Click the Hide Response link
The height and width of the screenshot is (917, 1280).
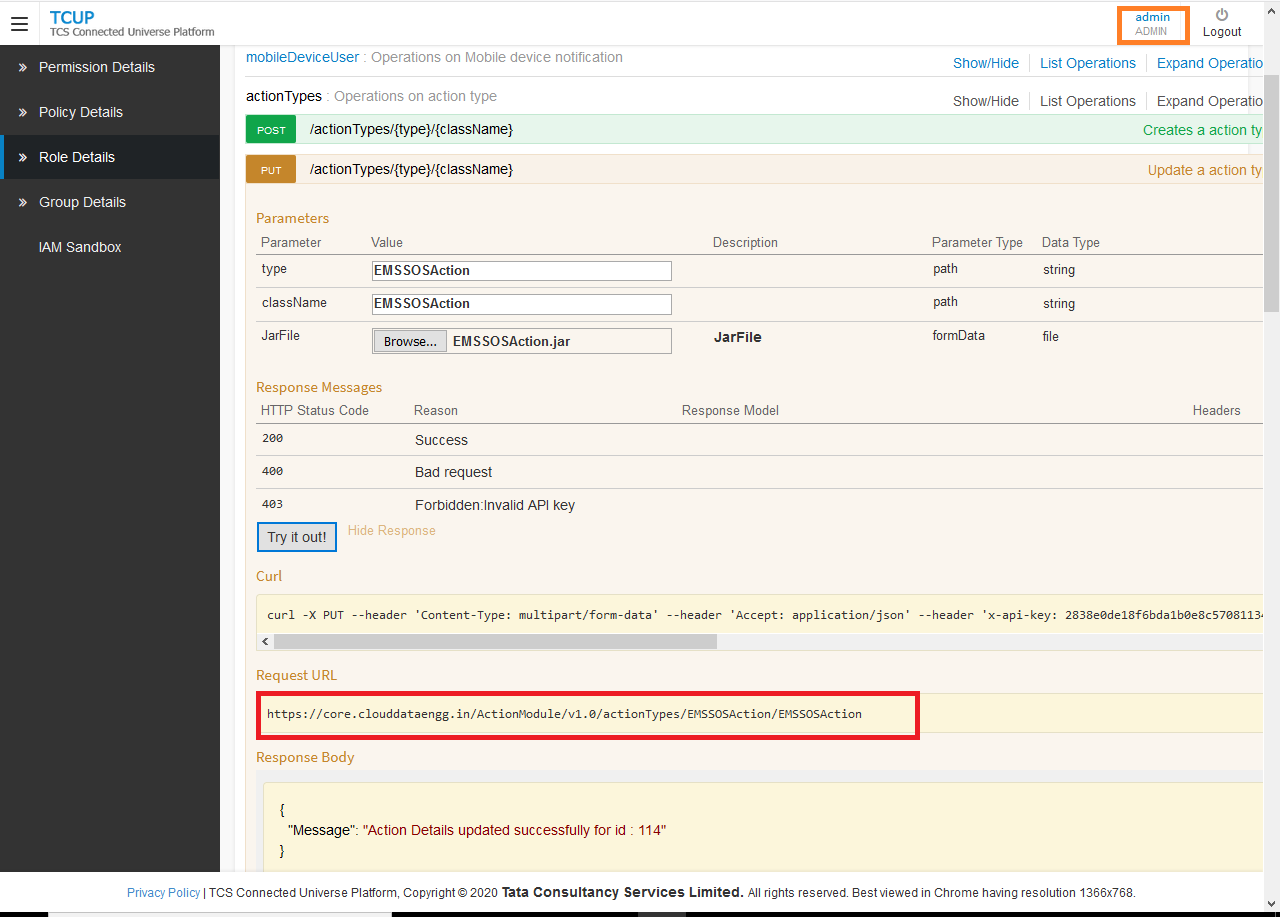(392, 530)
